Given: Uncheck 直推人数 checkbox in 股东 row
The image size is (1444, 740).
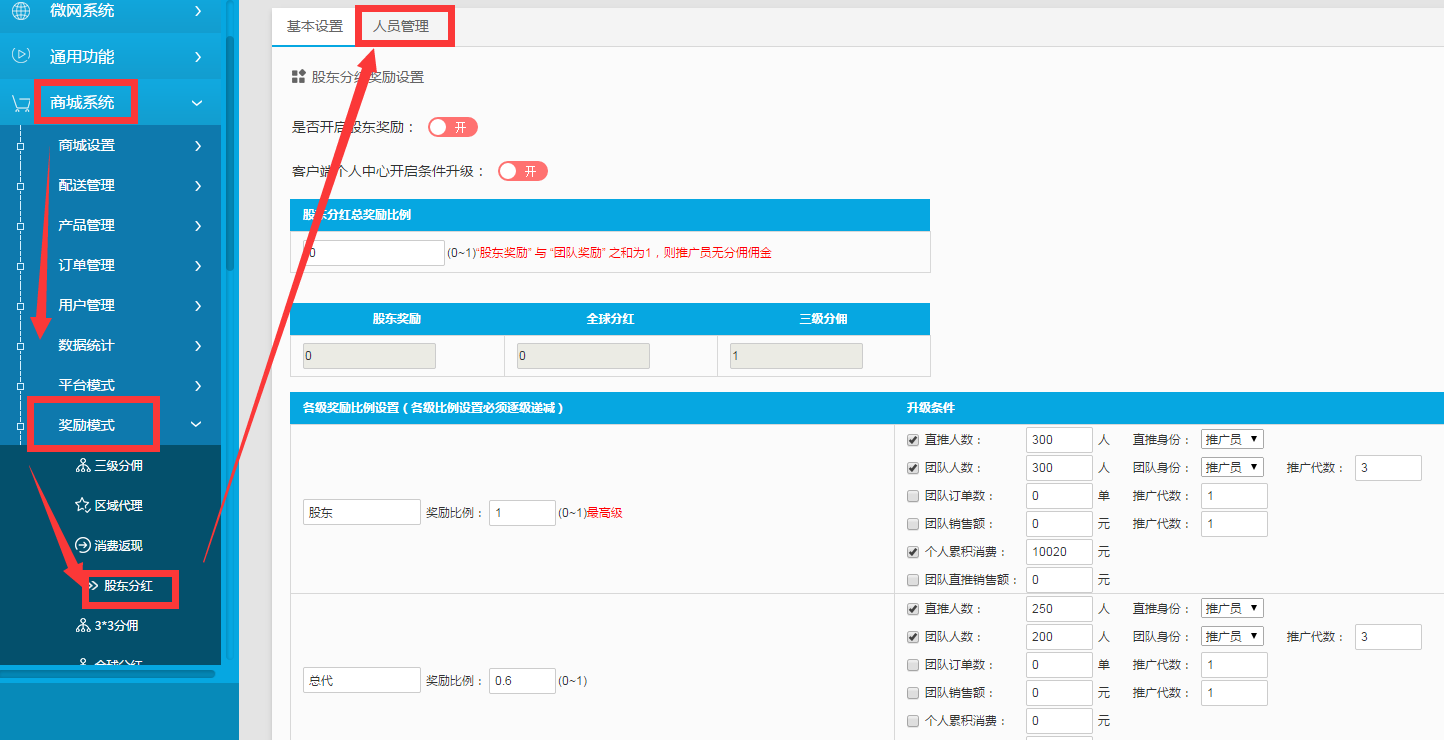Looking at the screenshot, I should tap(913, 440).
